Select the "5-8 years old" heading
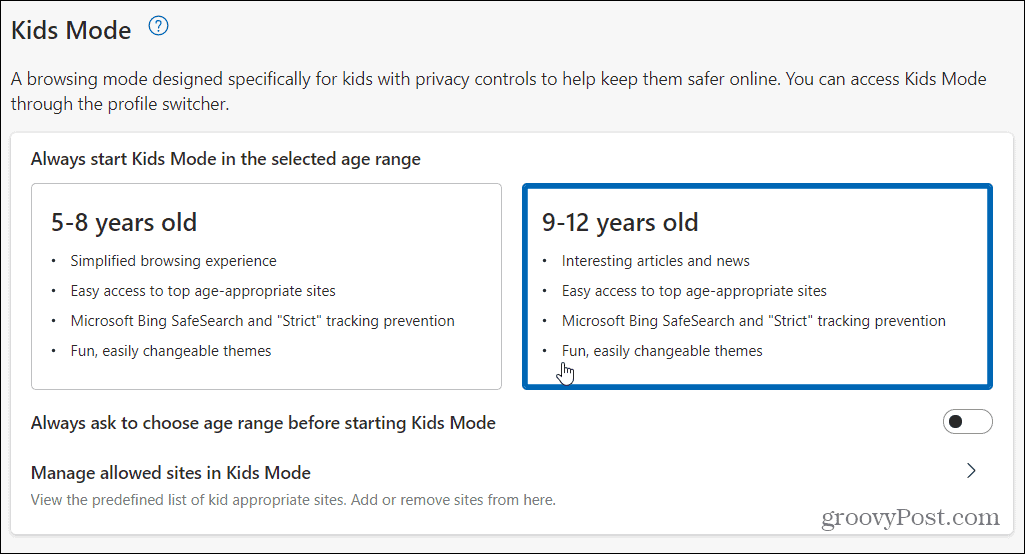The width and height of the screenshot is (1025, 554). [x=124, y=222]
